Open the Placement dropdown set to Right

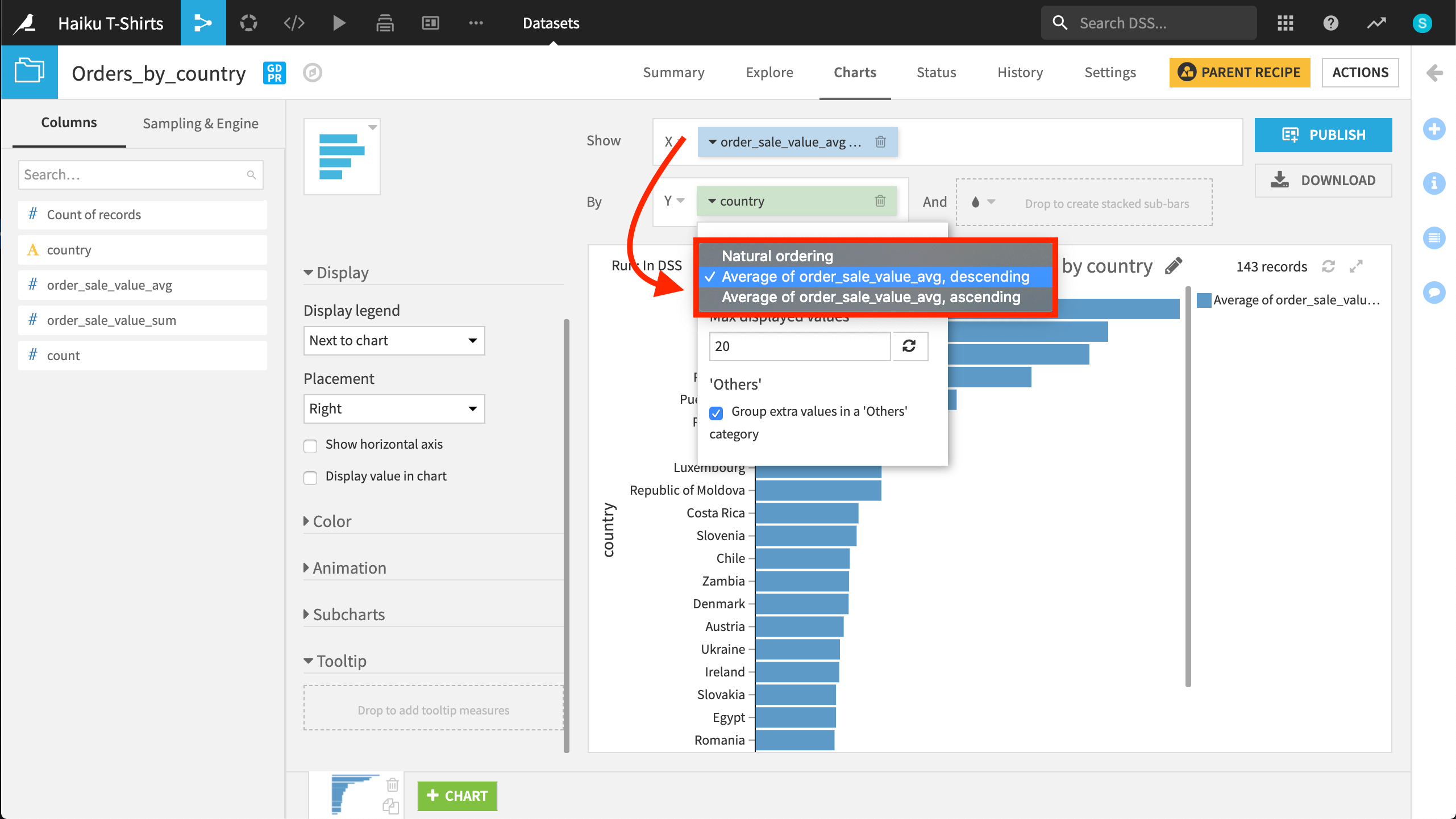tap(394, 409)
